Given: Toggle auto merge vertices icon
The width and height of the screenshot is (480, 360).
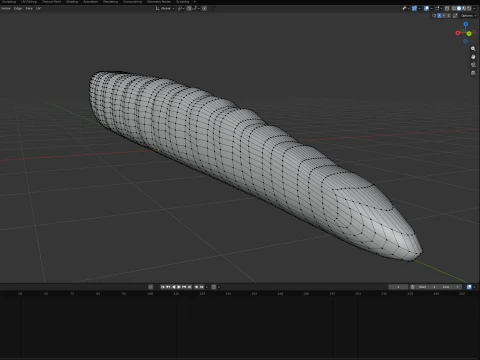Looking at the screenshot, I should coord(455,15).
